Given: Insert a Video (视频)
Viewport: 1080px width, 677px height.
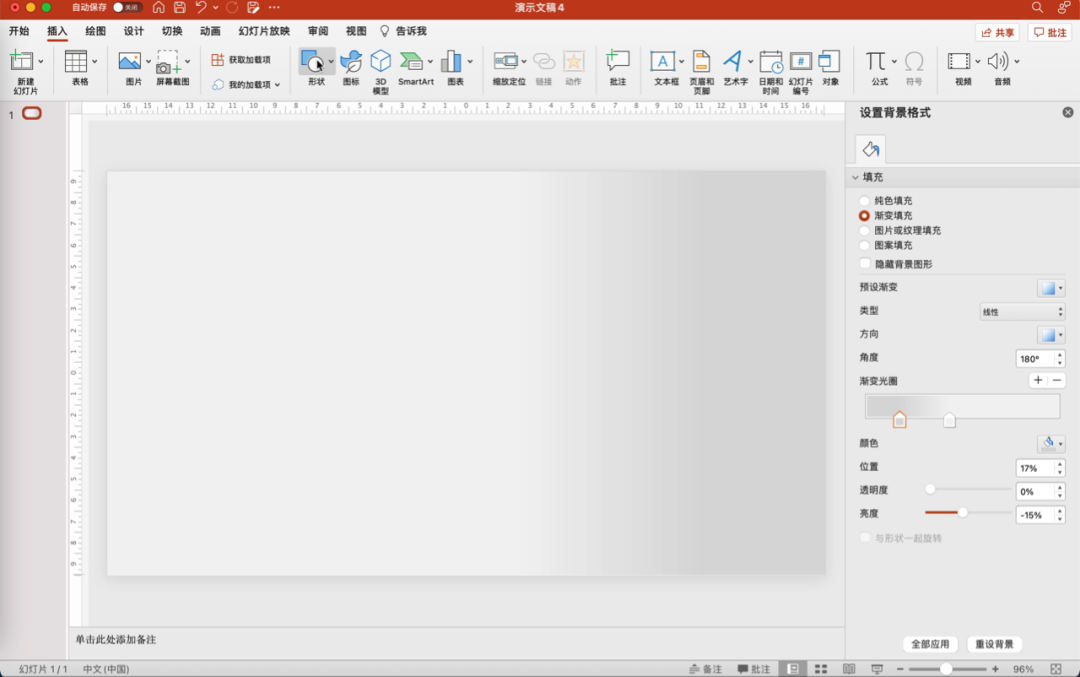Looking at the screenshot, I should coord(959,61).
